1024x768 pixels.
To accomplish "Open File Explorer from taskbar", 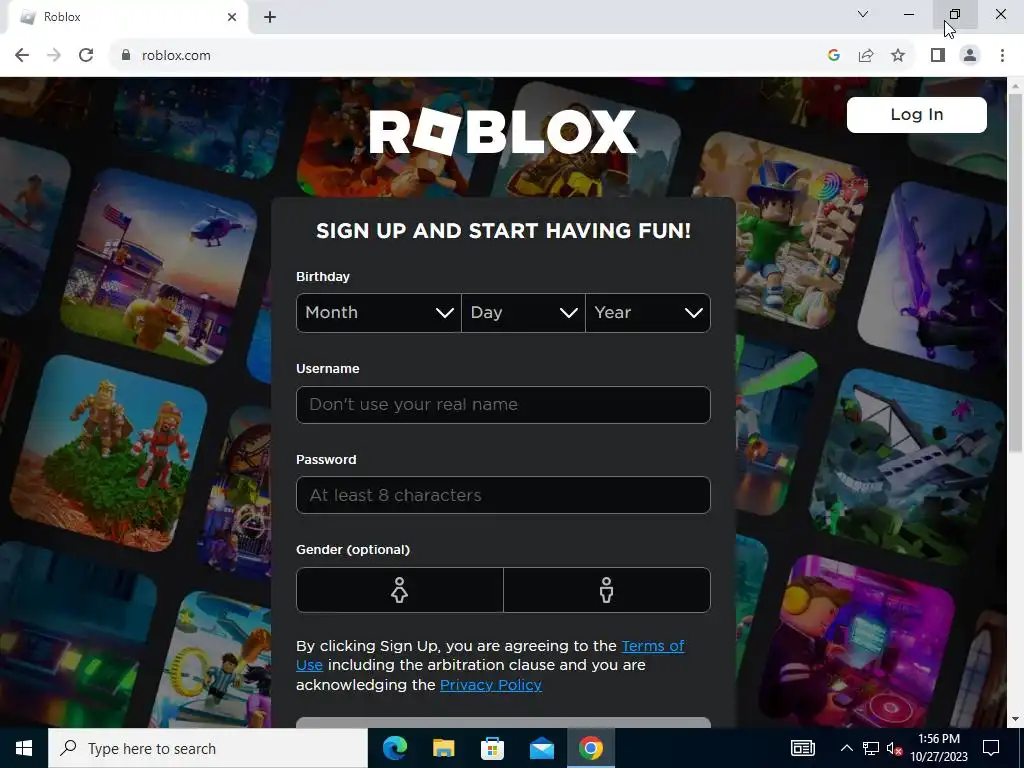I will coord(443,748).
